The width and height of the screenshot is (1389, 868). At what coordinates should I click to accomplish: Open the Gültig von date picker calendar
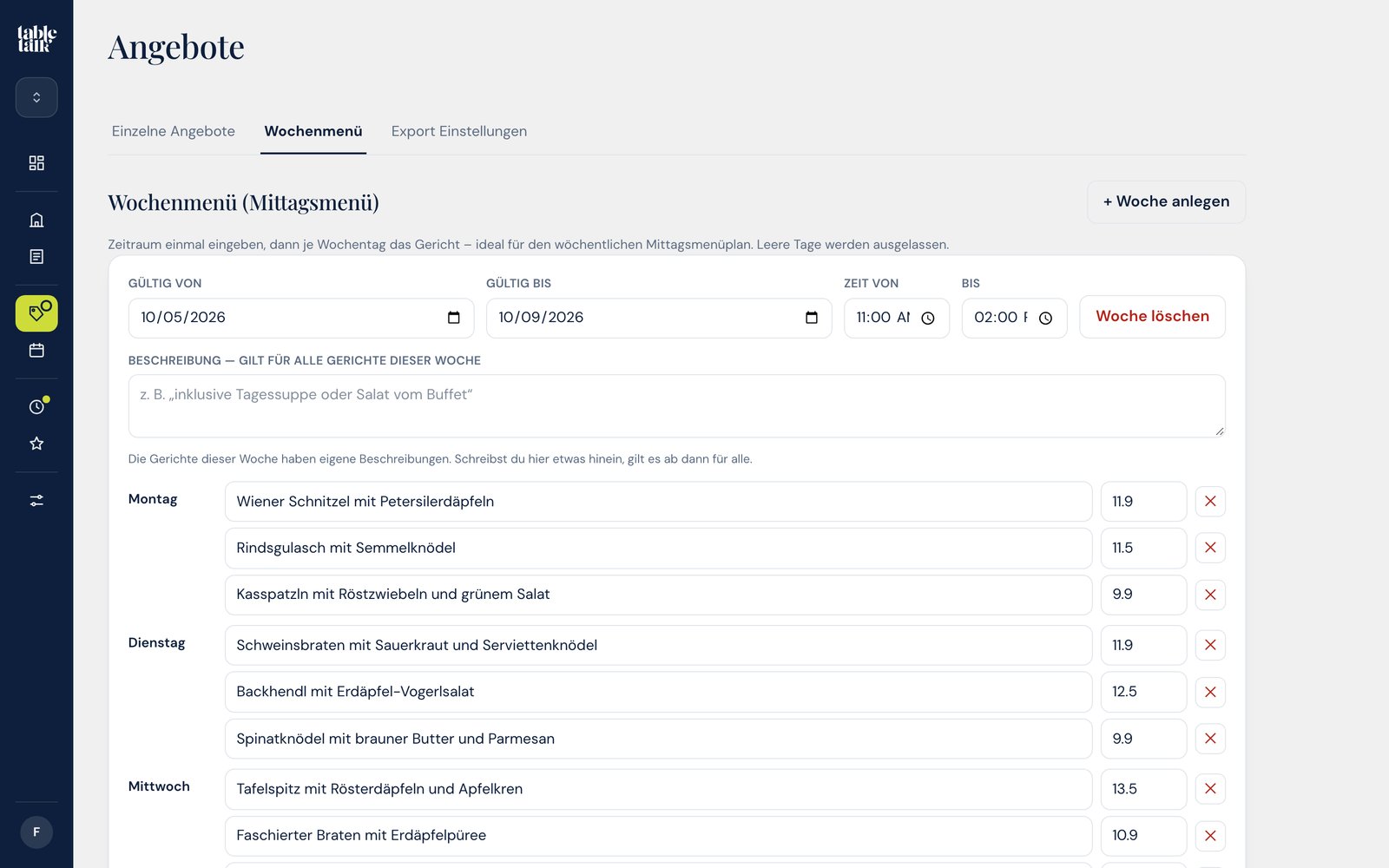point(453,318)
